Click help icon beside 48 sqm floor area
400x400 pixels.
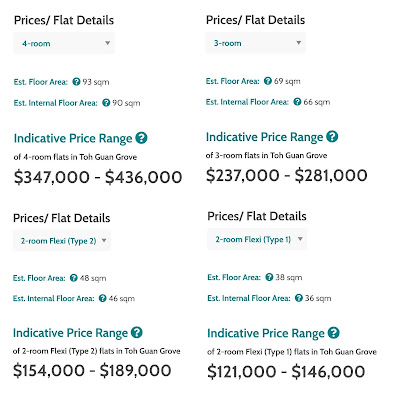(x=74, y=278)
